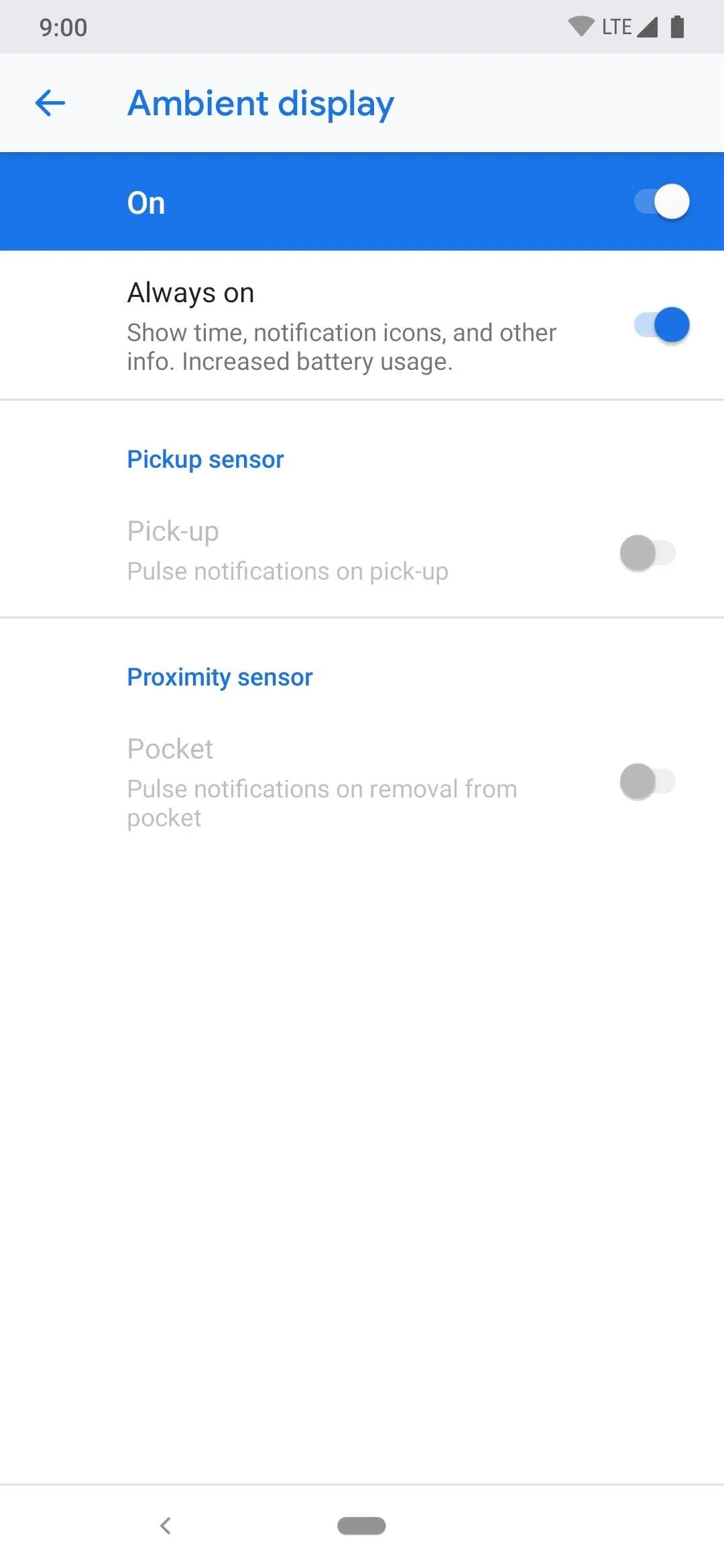Tap the 9:00 clock in status bar
The width and height of the screenshot is (724, 1568).
(63, 27)
